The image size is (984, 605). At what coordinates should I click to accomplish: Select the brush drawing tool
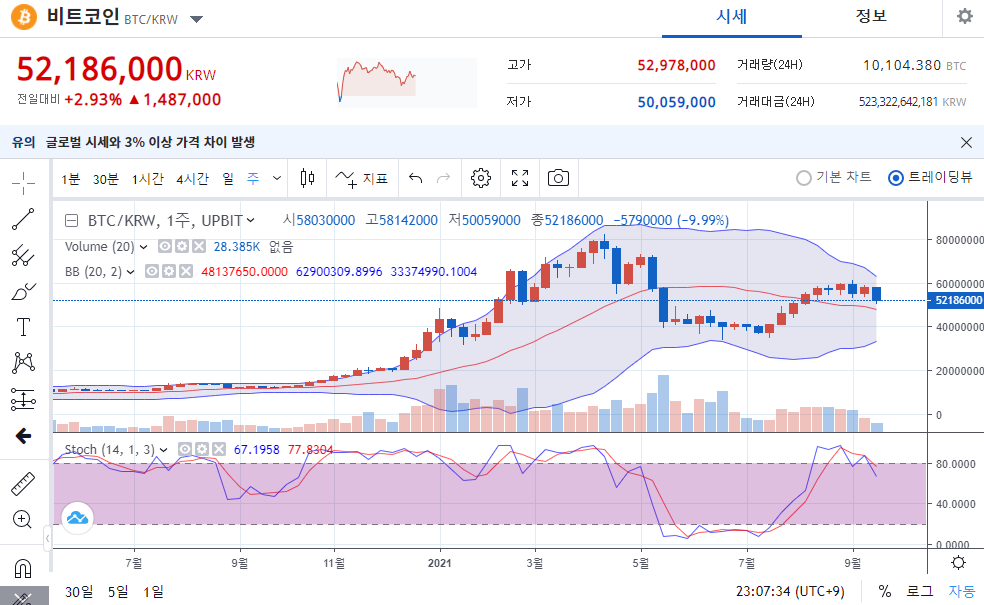(23, 291)
